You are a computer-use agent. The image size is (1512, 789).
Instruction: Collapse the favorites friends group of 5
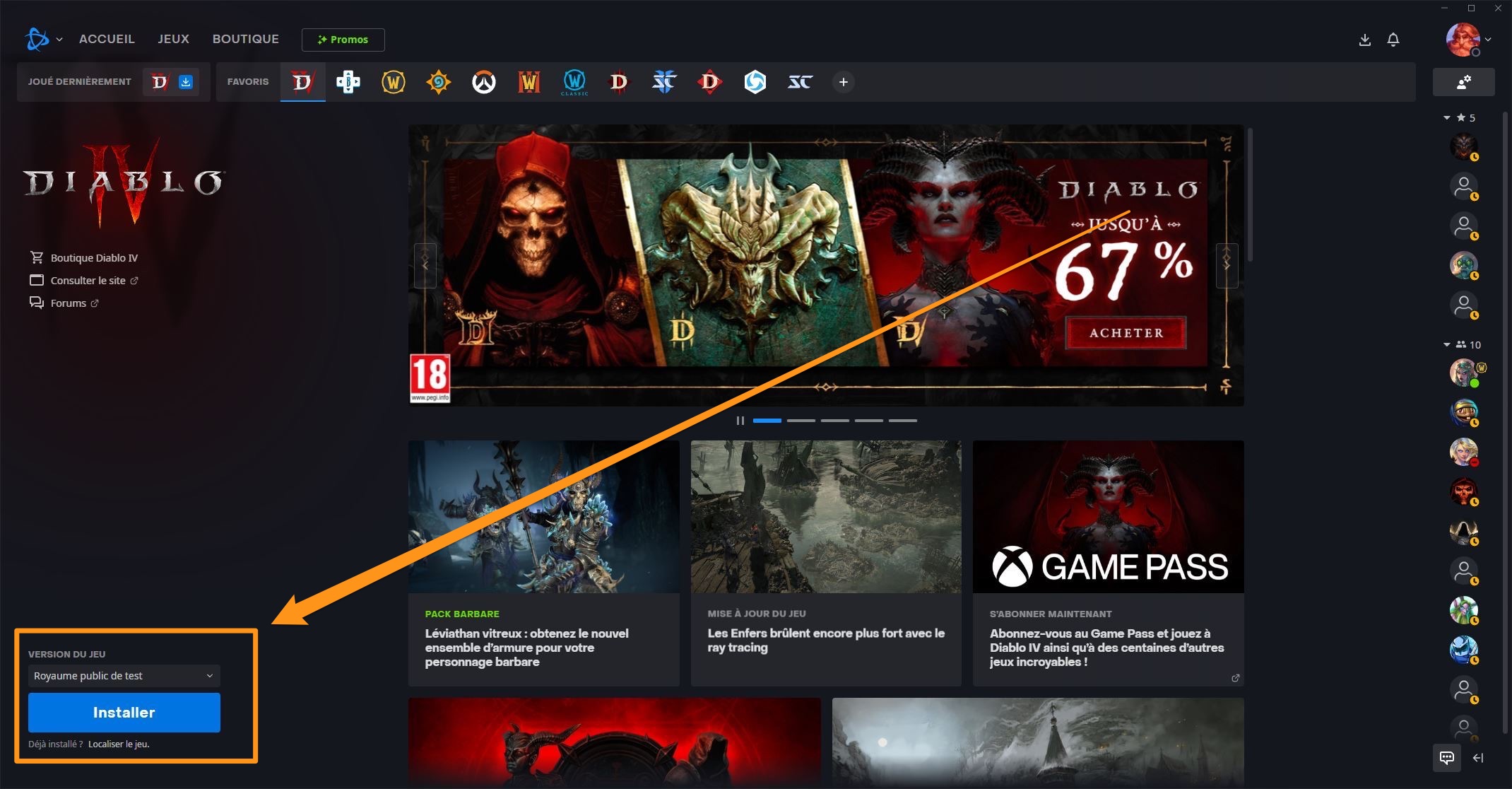pos(1447,117)
